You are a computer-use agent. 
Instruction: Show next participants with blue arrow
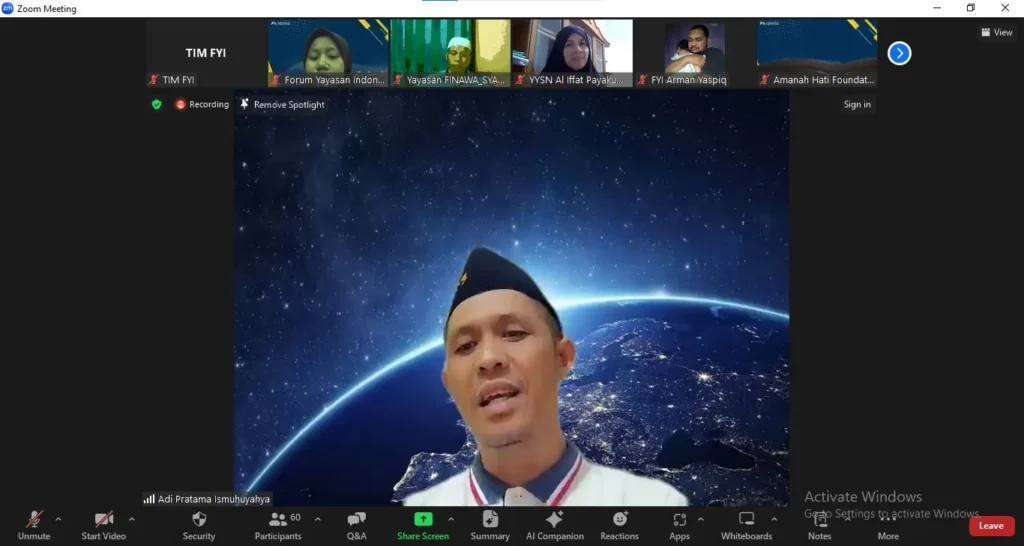click(899, 53)
